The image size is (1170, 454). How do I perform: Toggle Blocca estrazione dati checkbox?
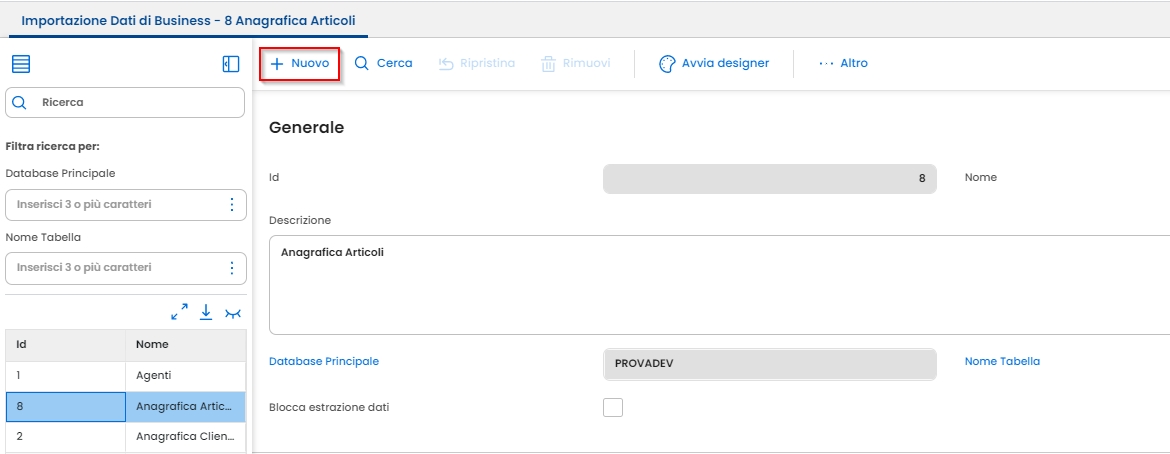tap(613, 407)
